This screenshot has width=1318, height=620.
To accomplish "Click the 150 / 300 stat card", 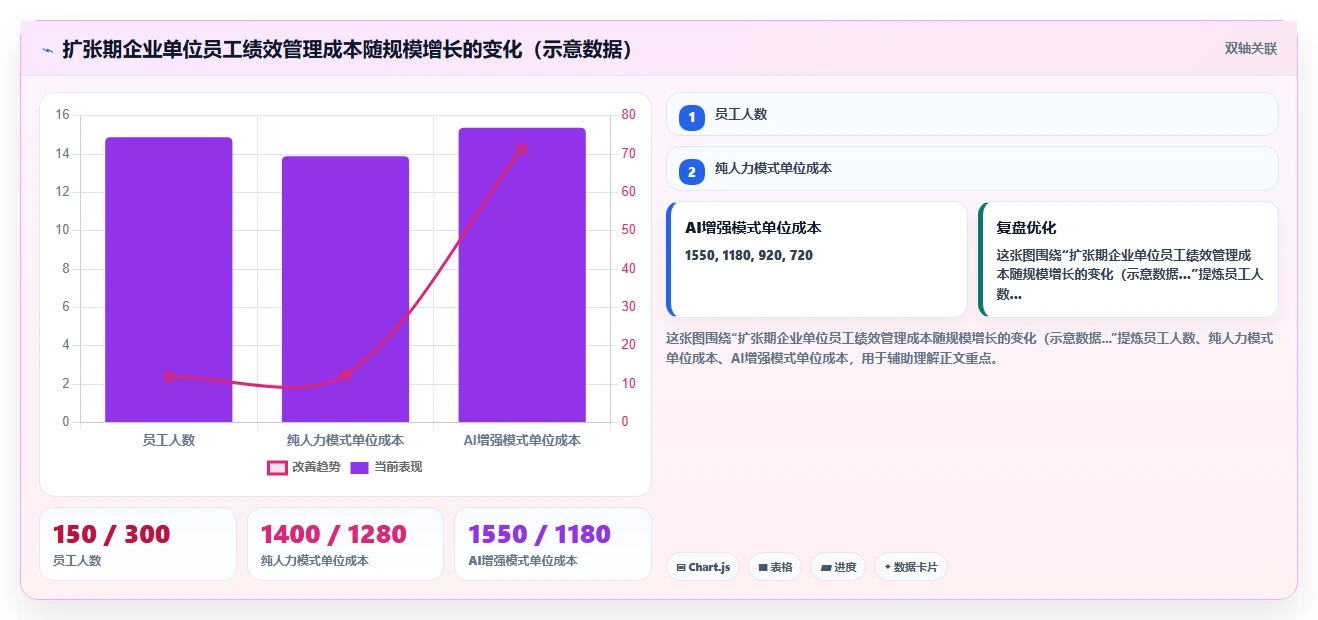I will point(138,544).
